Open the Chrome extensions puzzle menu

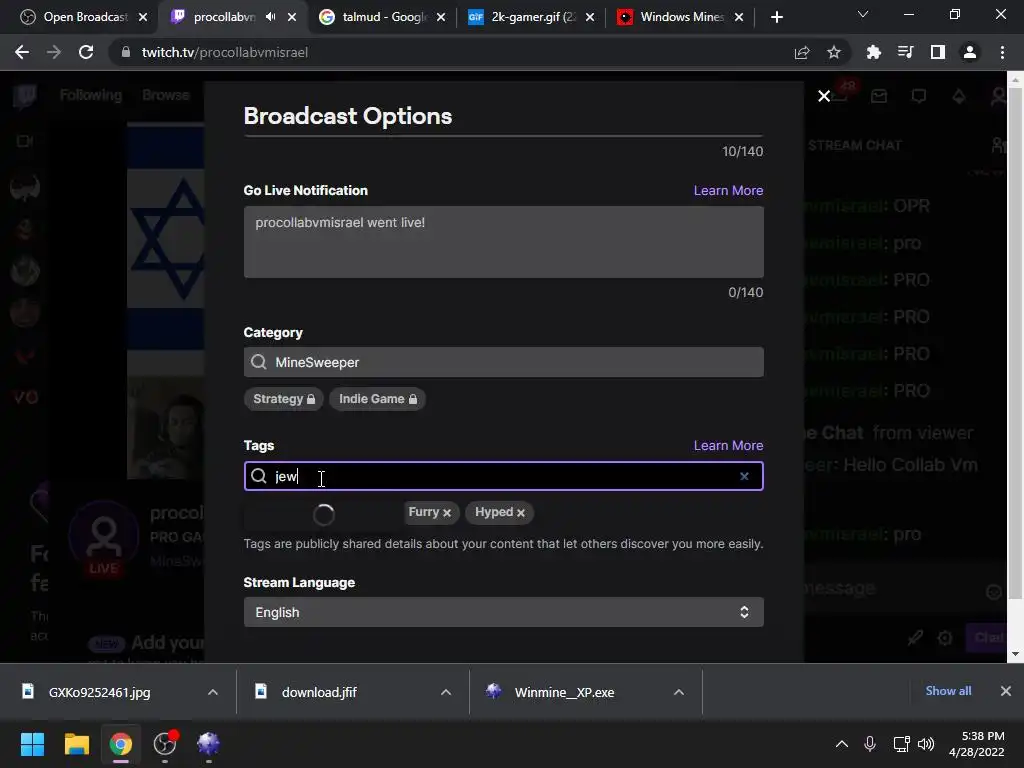874,52
